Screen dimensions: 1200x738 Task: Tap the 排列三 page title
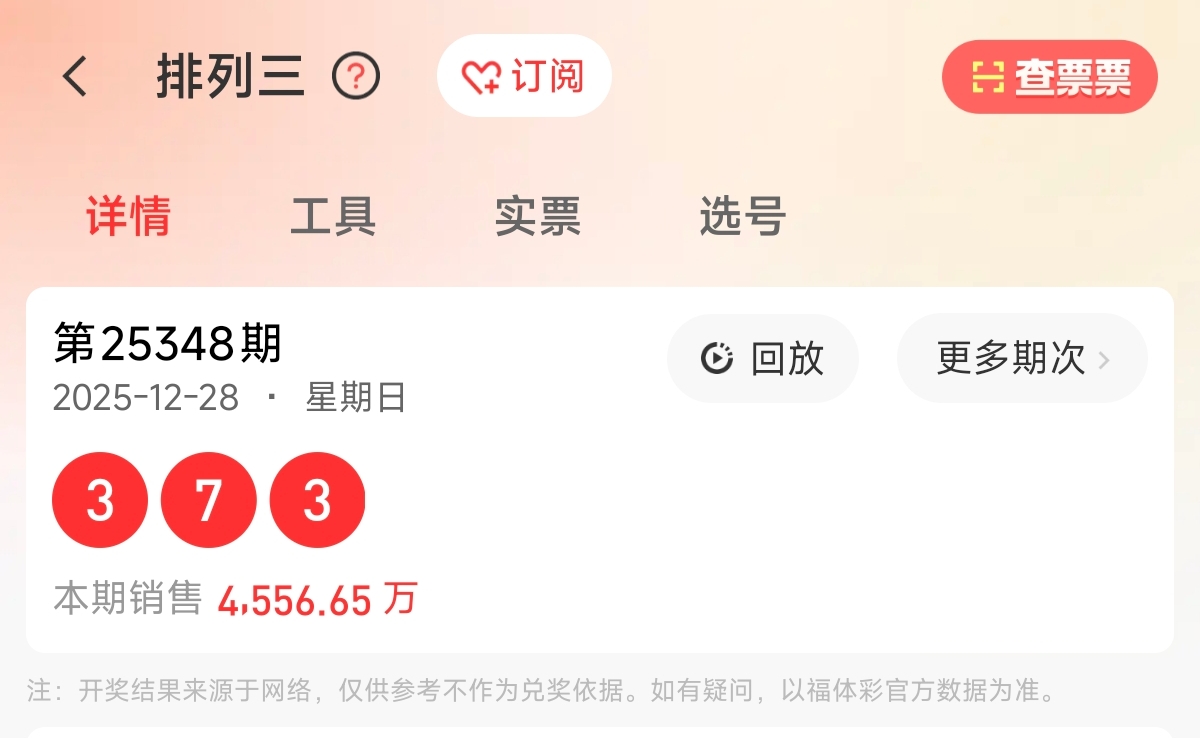pyautogui.click(x=231, y=77)
